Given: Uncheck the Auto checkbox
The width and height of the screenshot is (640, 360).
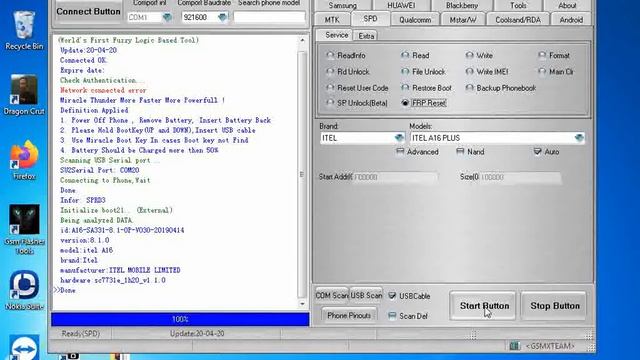Looking at the screenshot, I should tap(538, 151).
